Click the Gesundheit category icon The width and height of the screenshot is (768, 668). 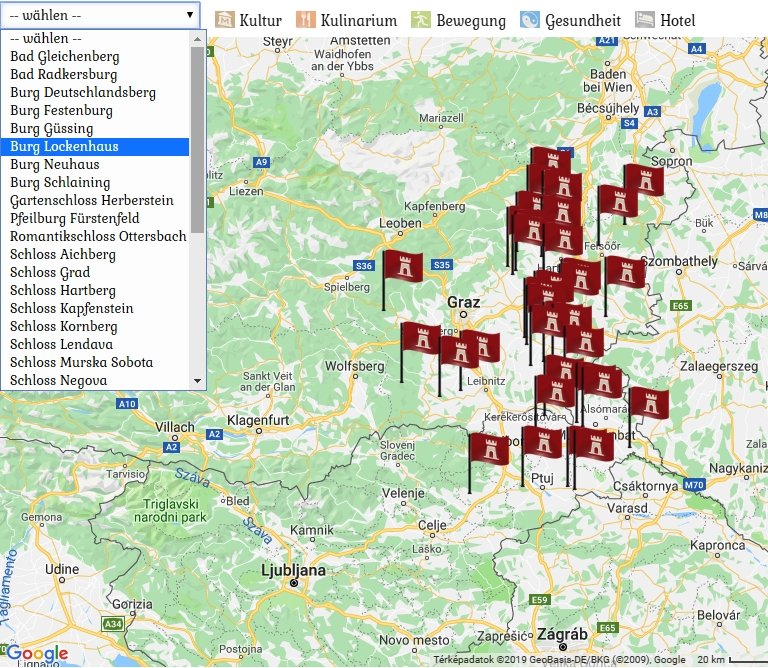click(530, 20)
